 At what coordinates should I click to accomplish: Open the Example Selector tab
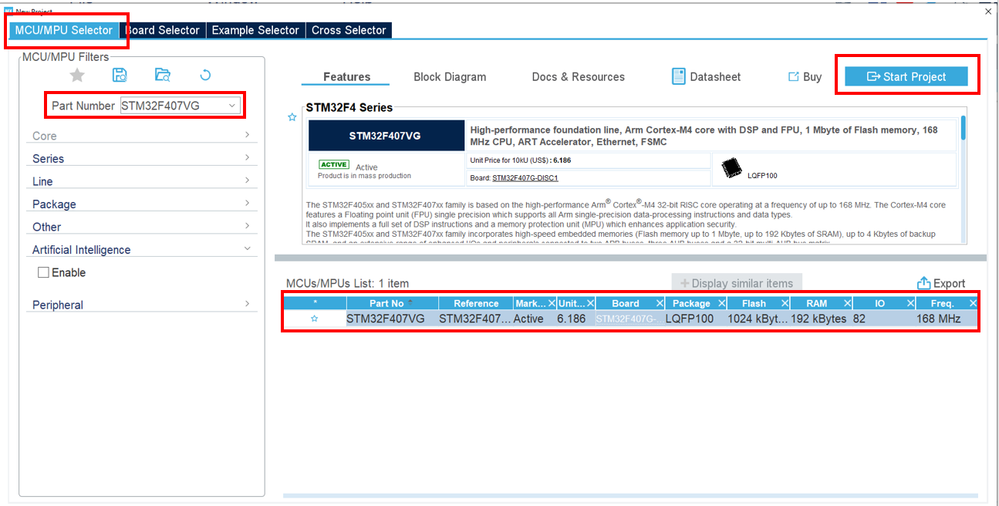pos(255,30)
